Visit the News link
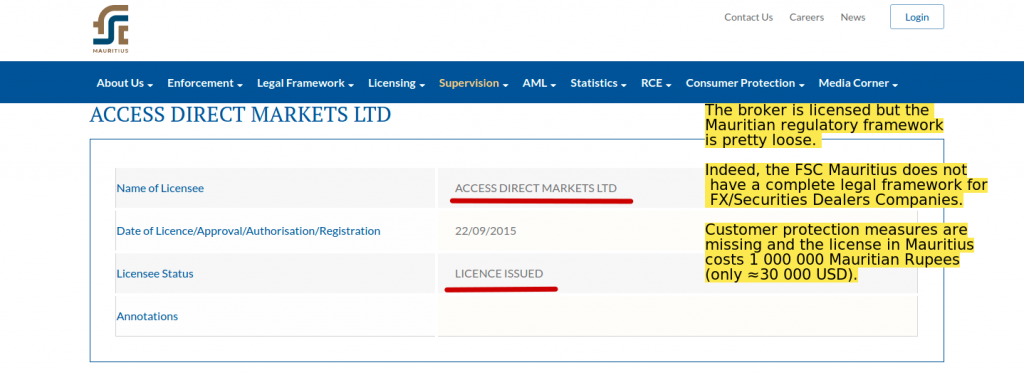 point(853,18)
